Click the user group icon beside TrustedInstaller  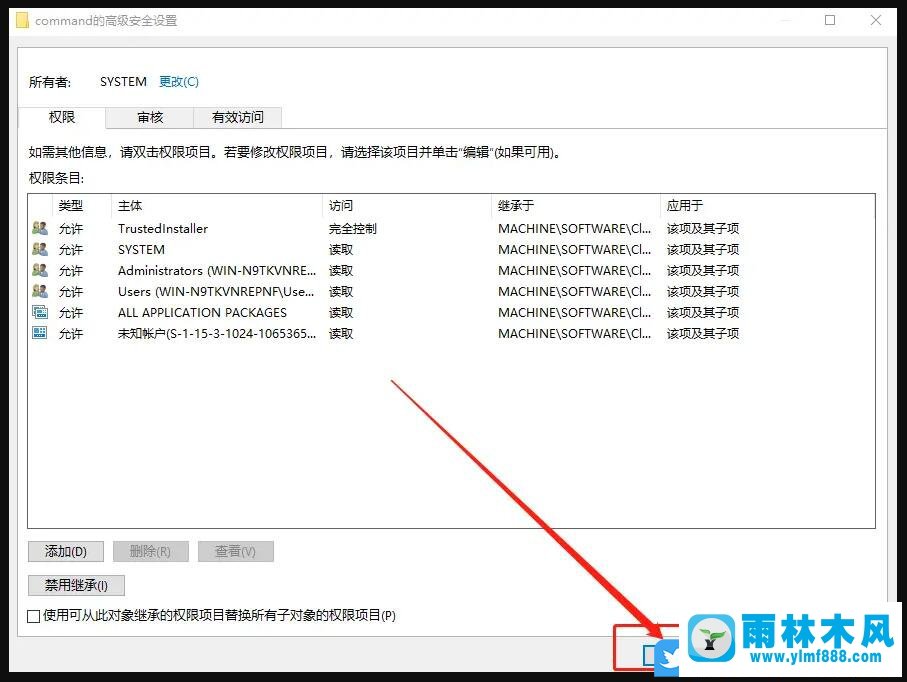click(40, 228)
